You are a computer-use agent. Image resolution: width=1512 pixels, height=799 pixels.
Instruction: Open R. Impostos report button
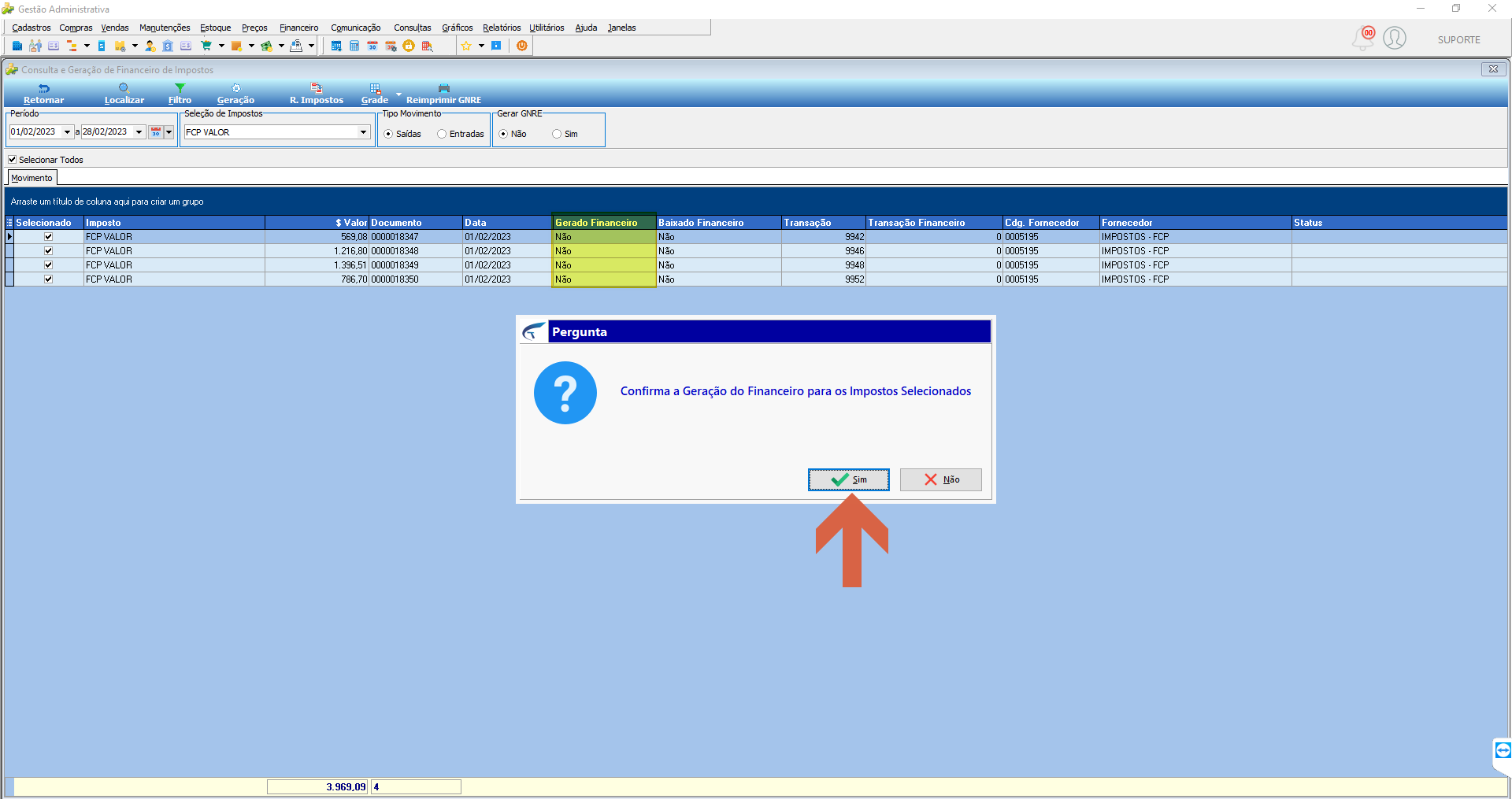[x=317, y=94]
